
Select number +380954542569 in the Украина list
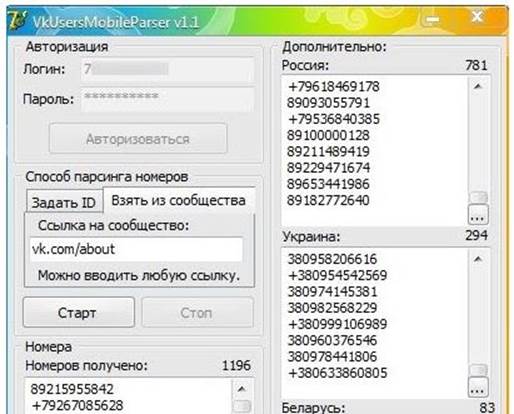coord(338,276)
